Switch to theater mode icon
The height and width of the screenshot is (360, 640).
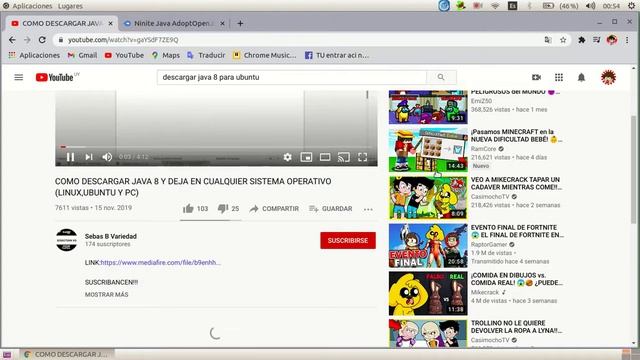point(325,157)
